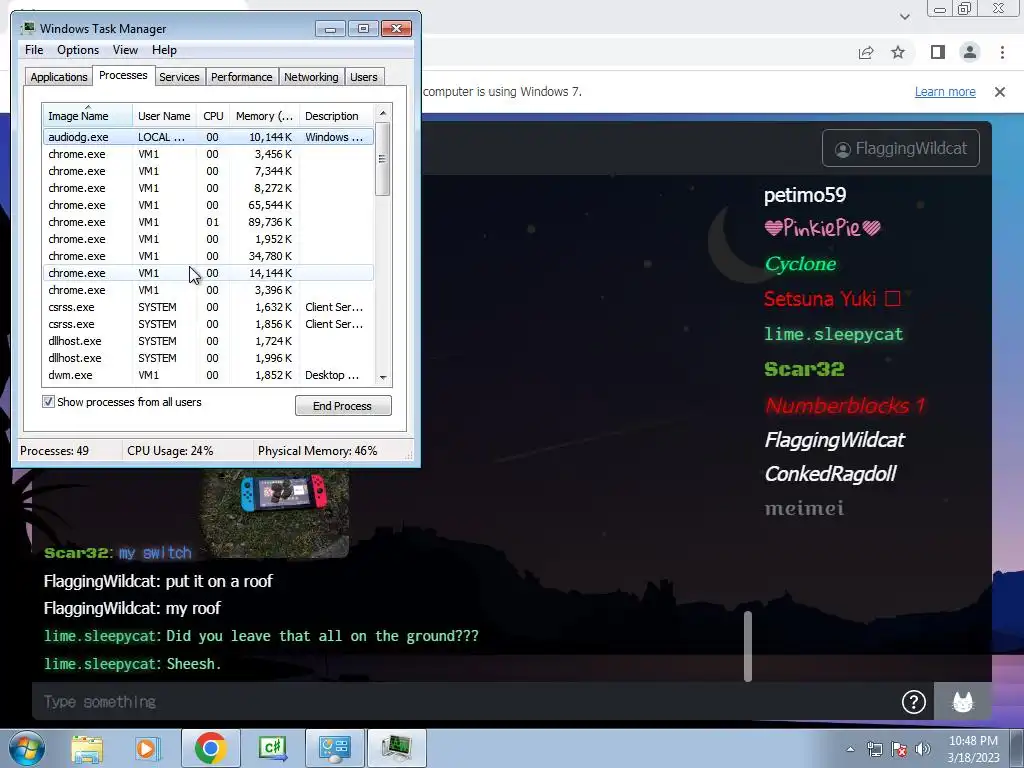This screenshot has height=768, width=1024.
Task: Click user PinkiePie in the user list
Action: (x=822, y=228)
